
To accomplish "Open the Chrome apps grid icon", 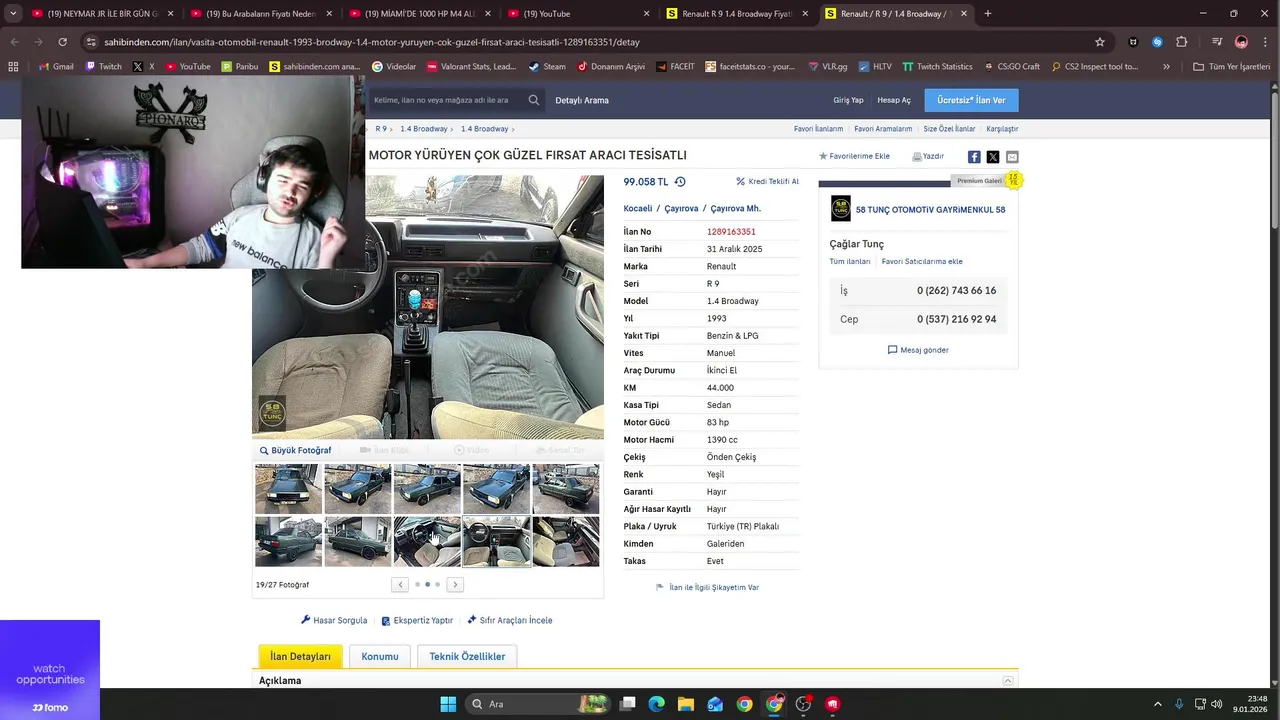I will click(x=13, y=67).
